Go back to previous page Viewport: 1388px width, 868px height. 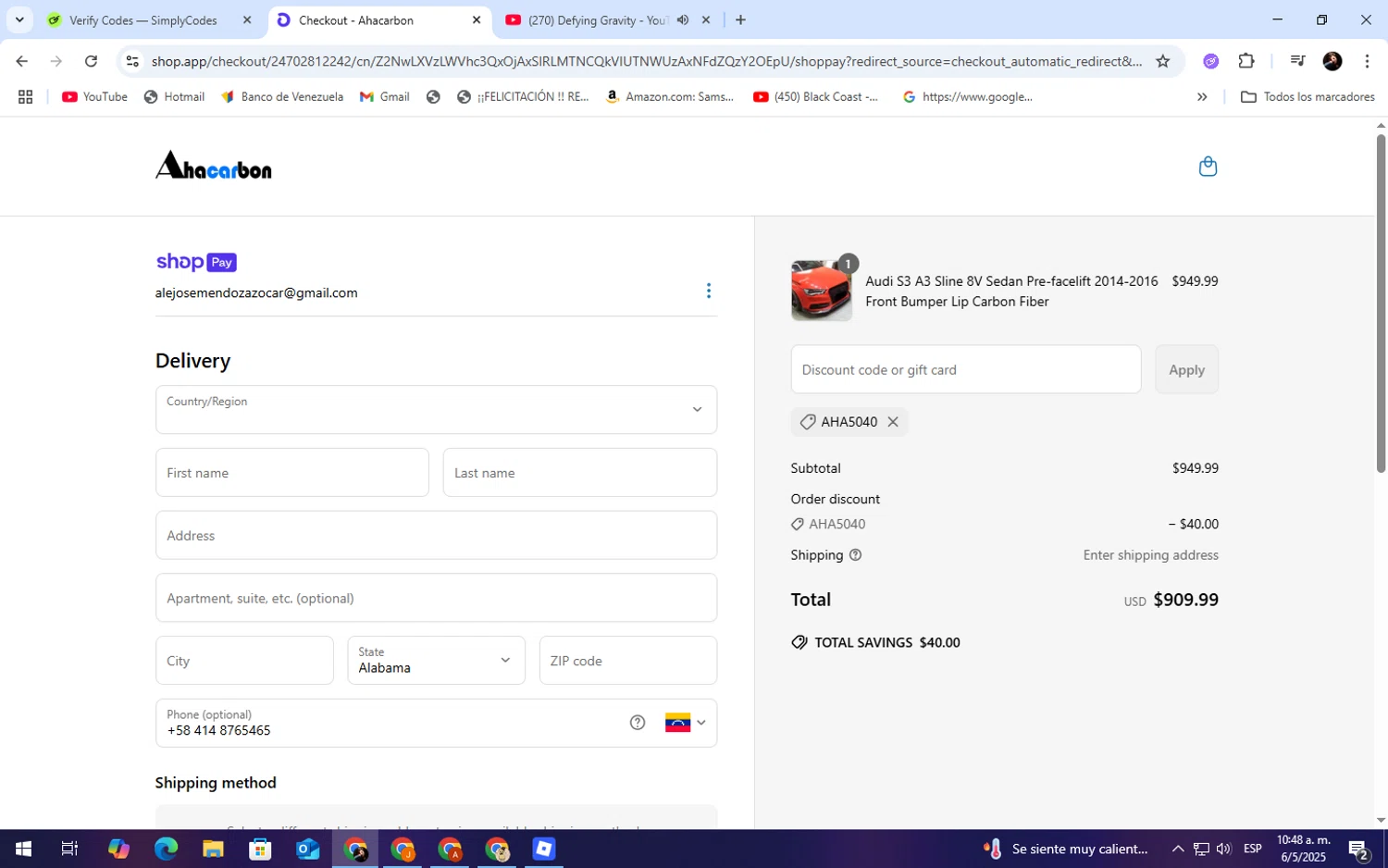[21, 61]
